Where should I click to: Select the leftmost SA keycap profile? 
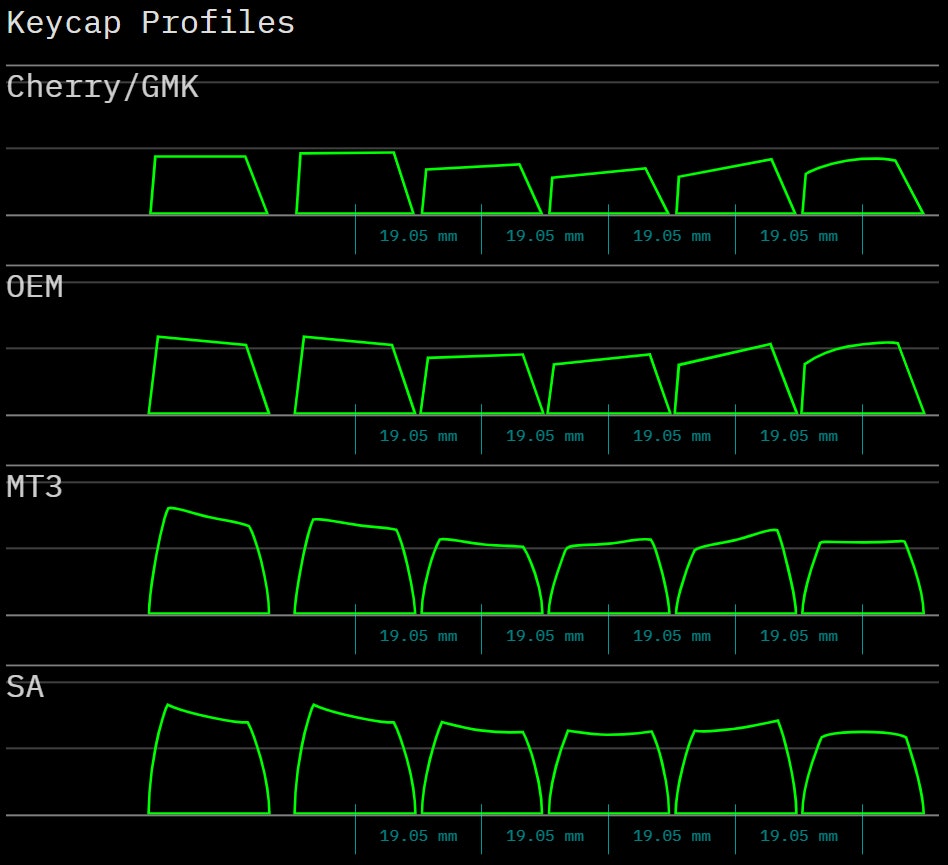(x=208, y=764)
